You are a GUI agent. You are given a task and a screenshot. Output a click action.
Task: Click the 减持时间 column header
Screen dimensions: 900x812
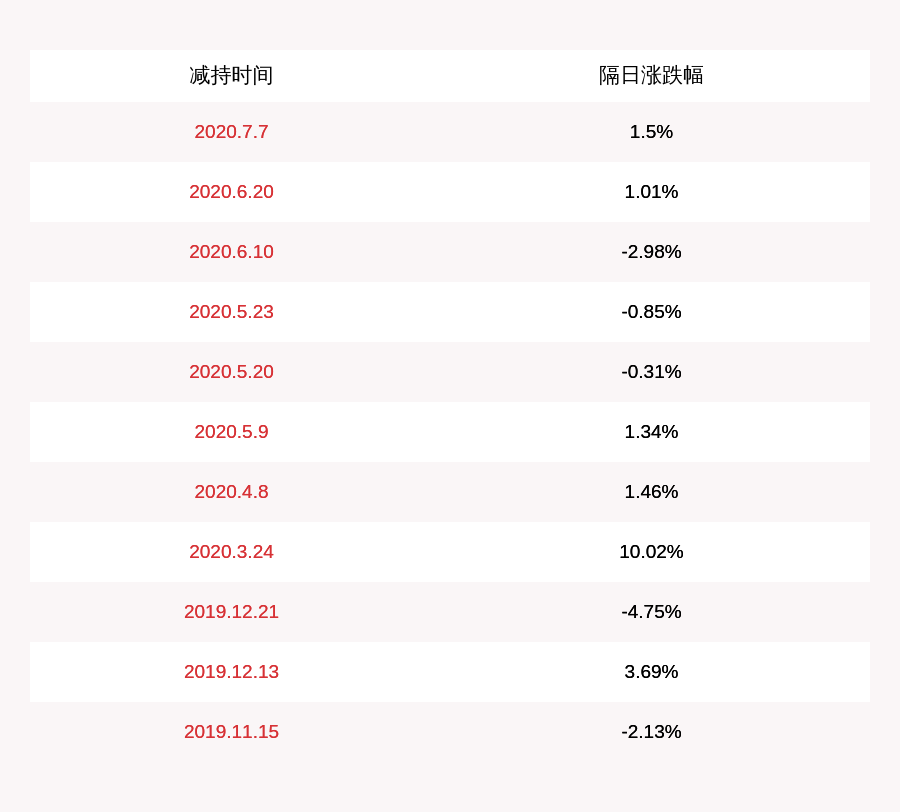pos(231,76)
